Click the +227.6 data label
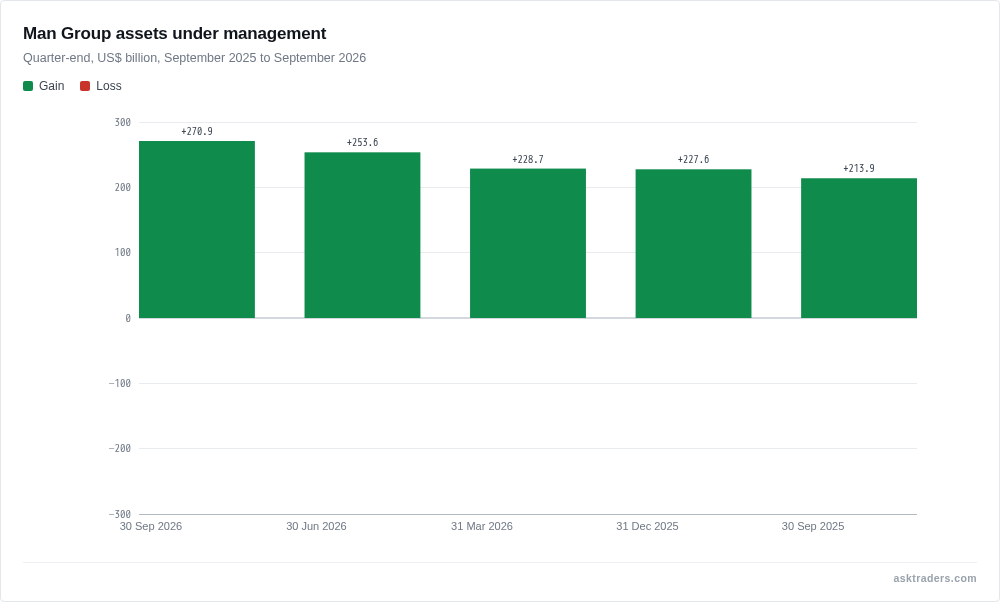Viewport: 1000px width, 602px height. click(693, 159)
